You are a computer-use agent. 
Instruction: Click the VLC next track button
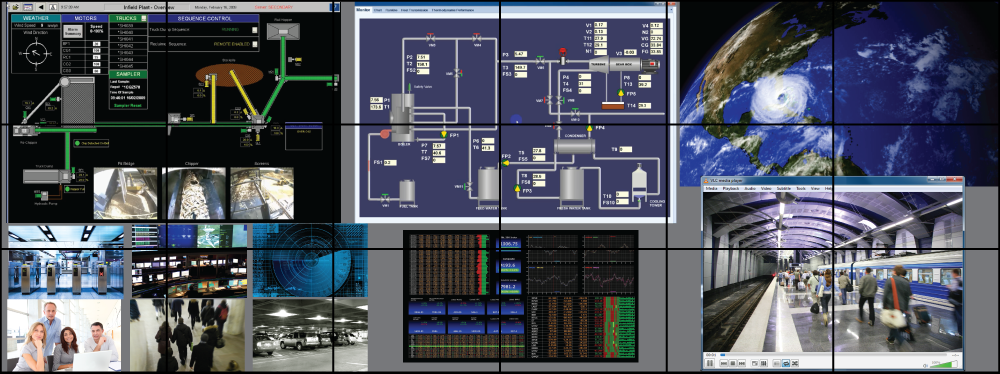[742, 363]
